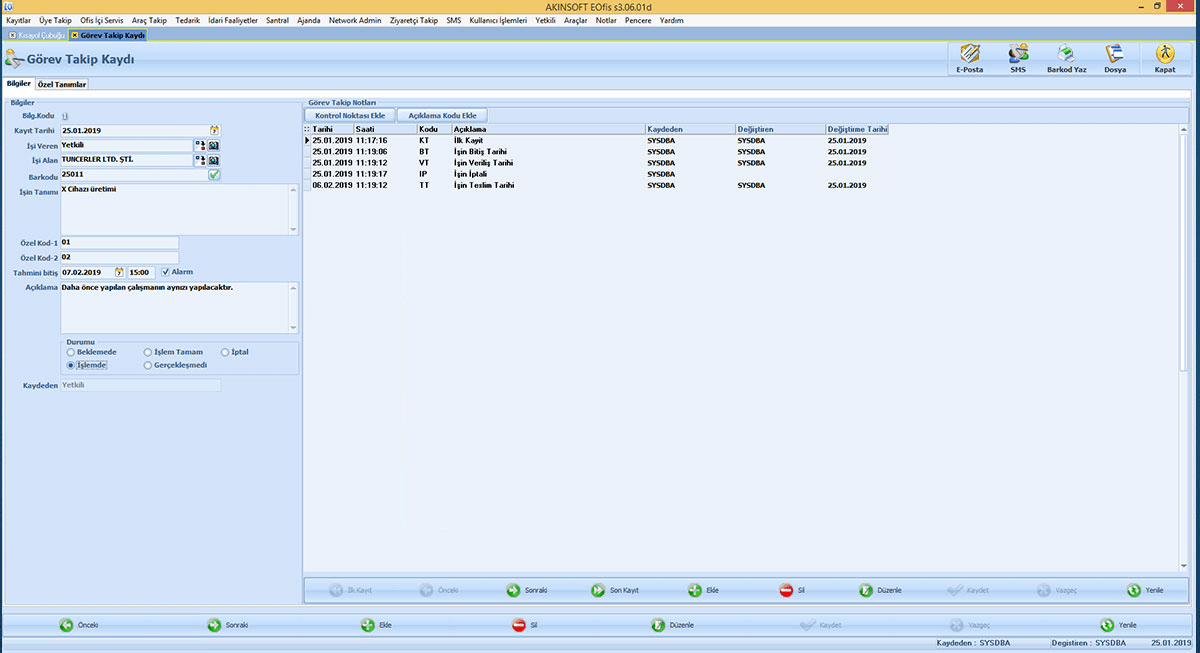This screenshot has height=653, width=1200.
Task: Click Sil in the bottom record bar
Action: tap(525, 625)
